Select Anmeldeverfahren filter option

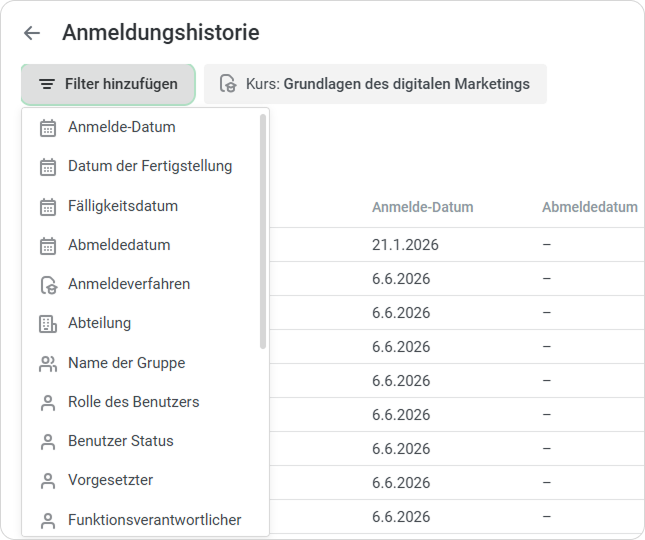point(142,284)
